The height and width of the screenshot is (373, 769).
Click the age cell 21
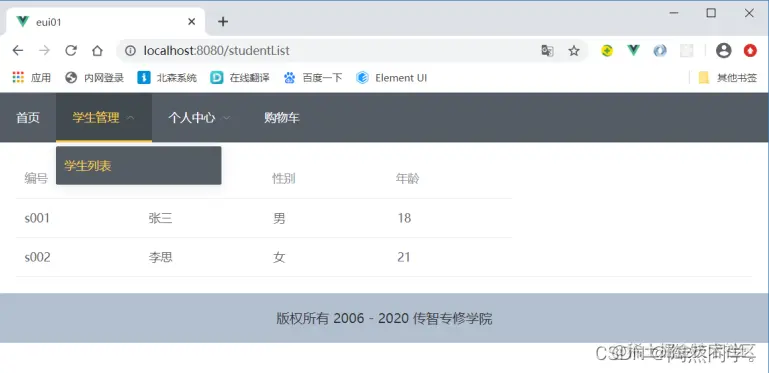coord(404,257)
